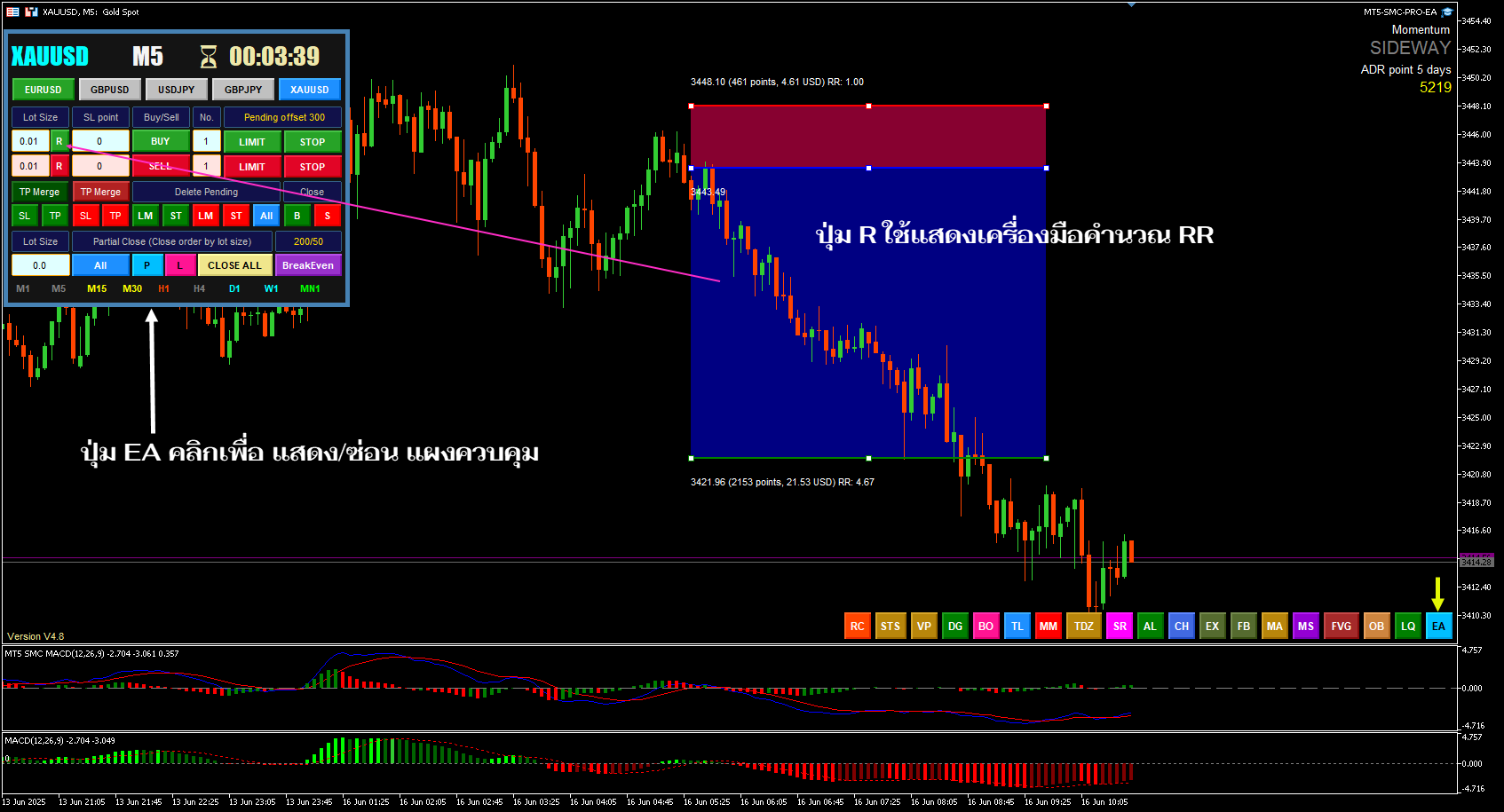Click the LQ liquidity button
The height and width of the screenshot is (812, 1504).
pyautogui.click(x=1408, y=626)
